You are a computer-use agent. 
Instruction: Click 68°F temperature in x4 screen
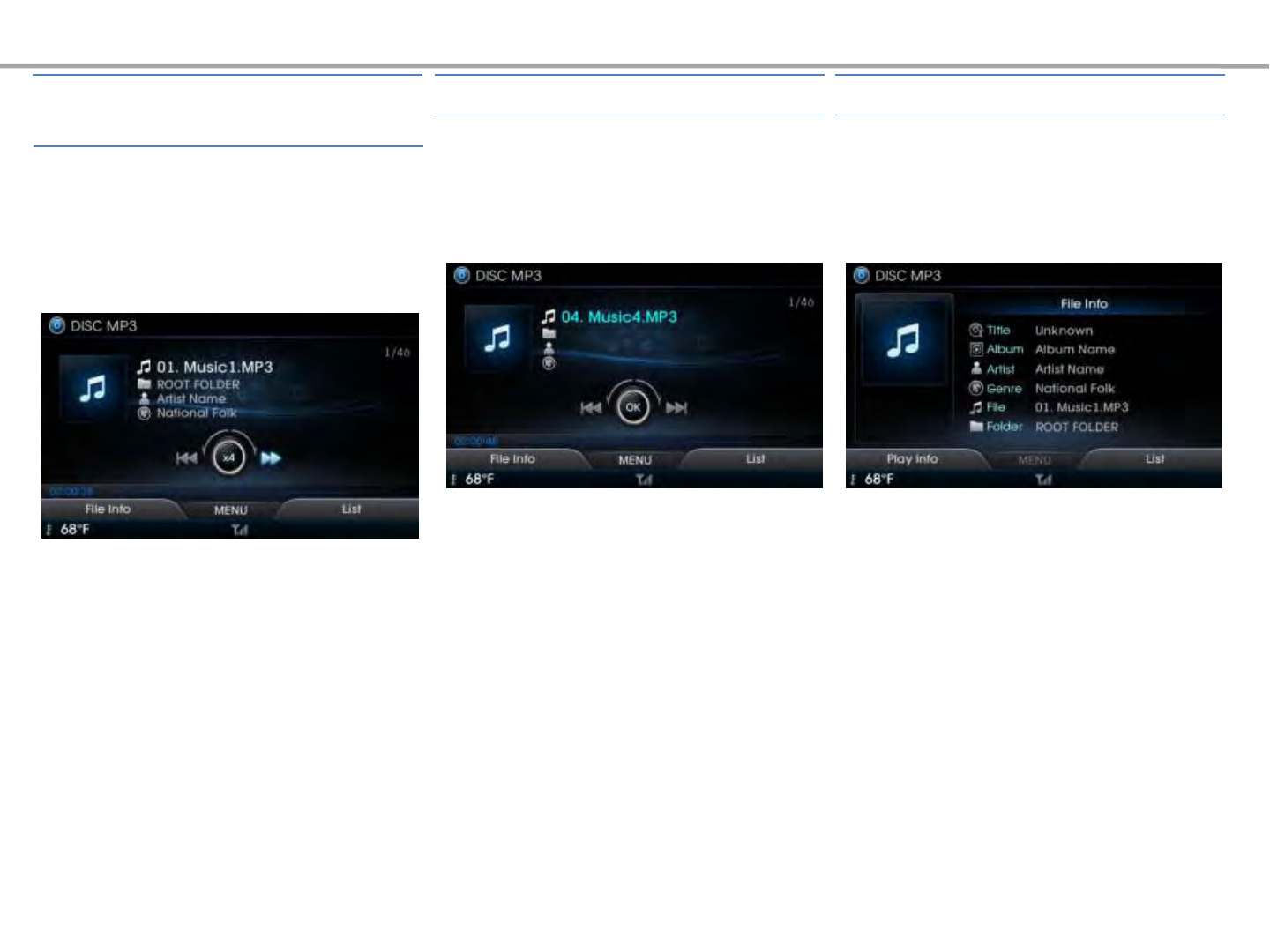(75, 530)
